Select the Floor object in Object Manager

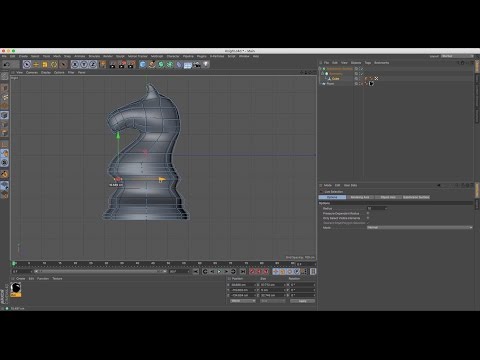pyautogui.click(x=330, y=84)
